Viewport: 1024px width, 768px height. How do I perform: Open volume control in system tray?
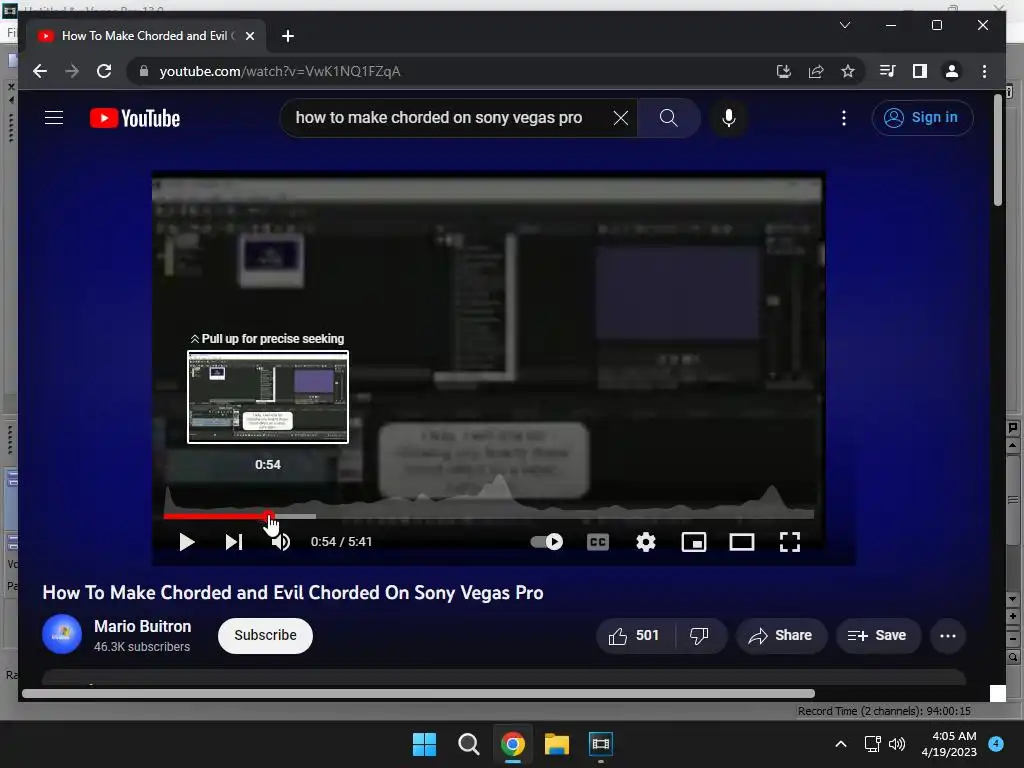point(897,744)
